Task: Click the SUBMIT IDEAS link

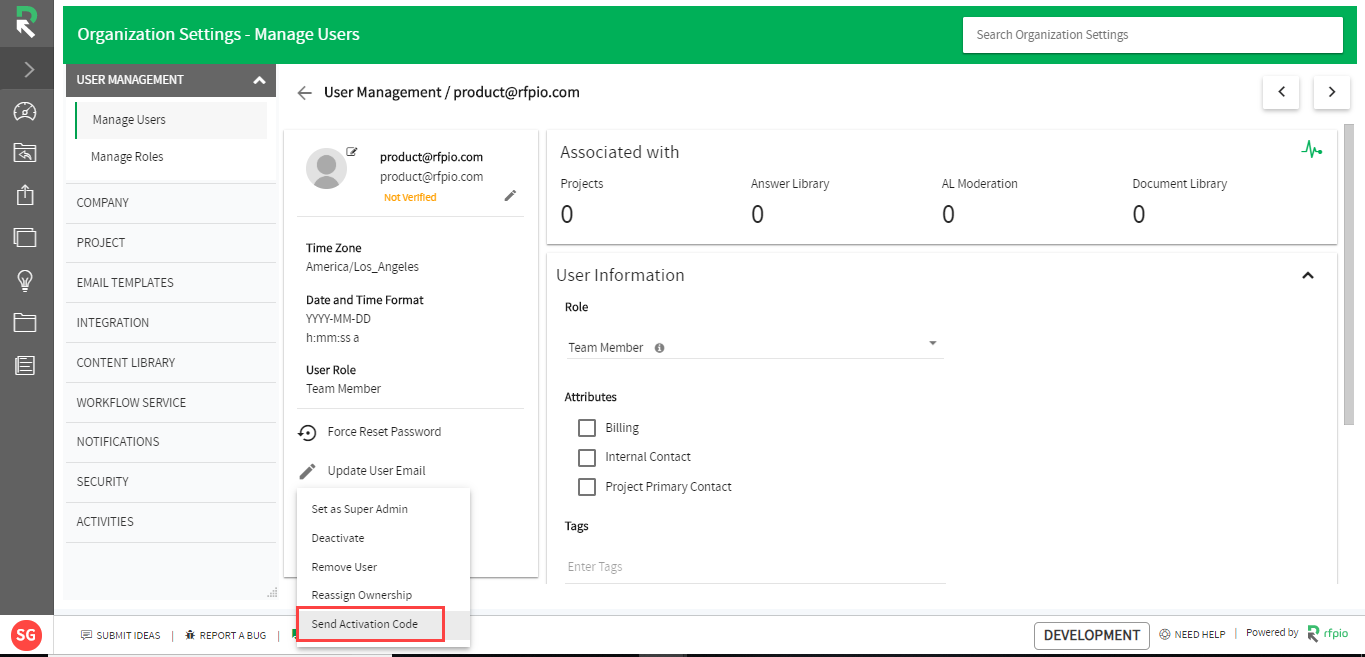Action: (x=128, y=636)
